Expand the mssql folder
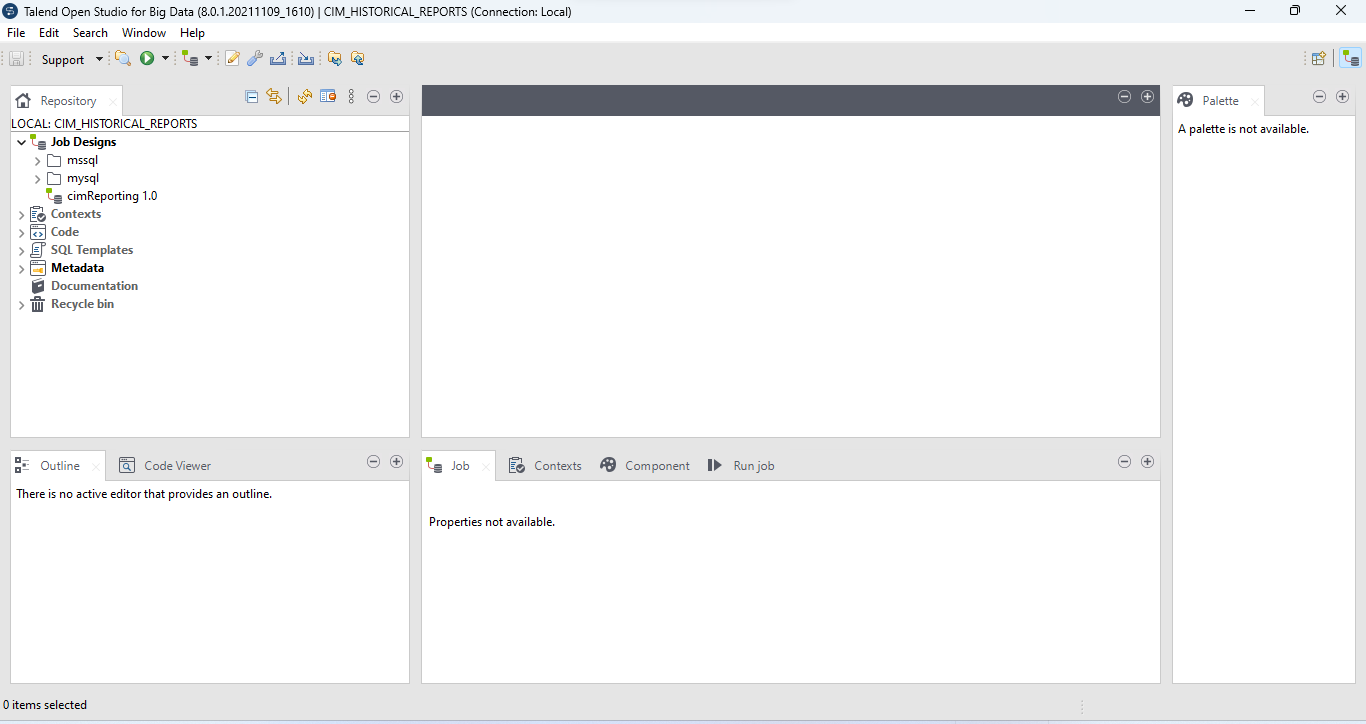1366x724 pixels. [38, 161]
